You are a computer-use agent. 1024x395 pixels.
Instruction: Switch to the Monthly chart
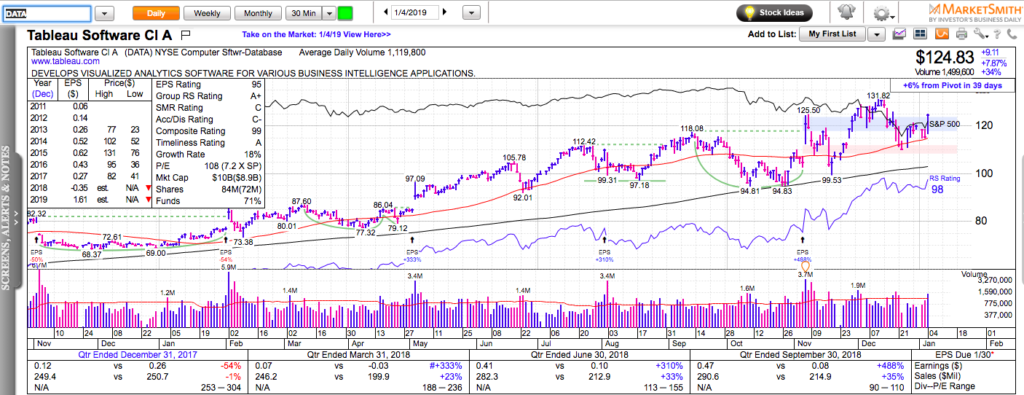tap(257, 13)
